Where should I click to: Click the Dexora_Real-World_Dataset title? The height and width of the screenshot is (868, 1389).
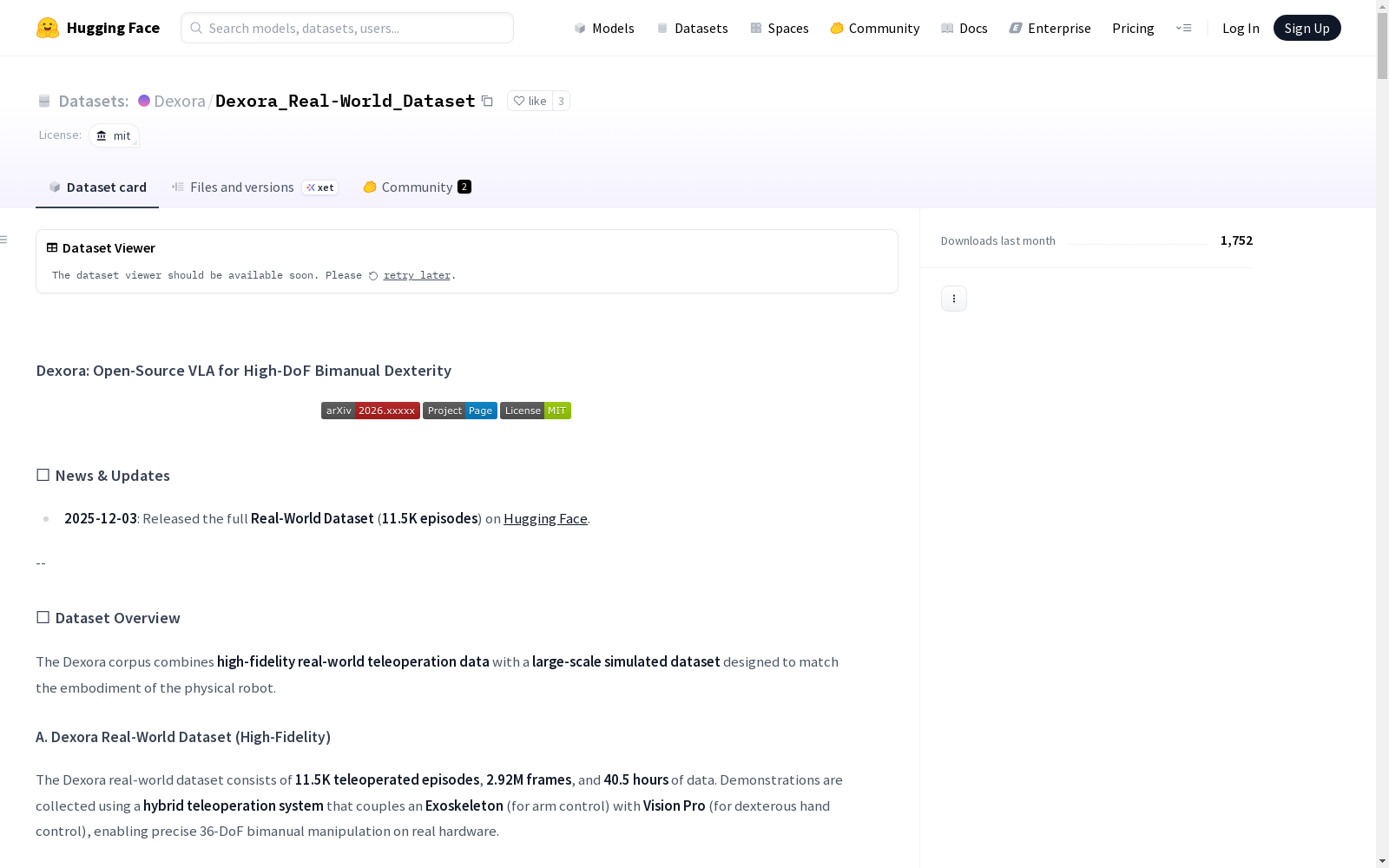coord(346,101)
